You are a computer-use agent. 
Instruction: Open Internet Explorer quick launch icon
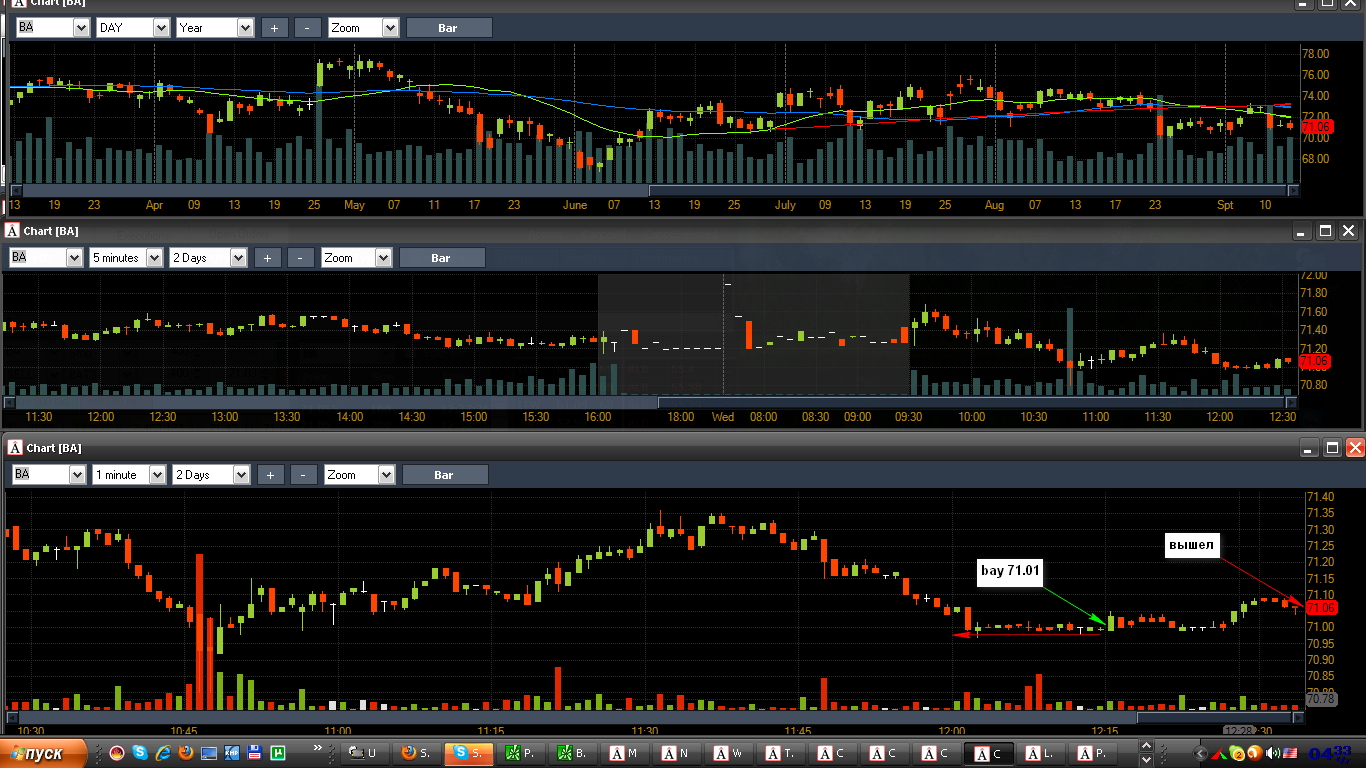(163, 752)
